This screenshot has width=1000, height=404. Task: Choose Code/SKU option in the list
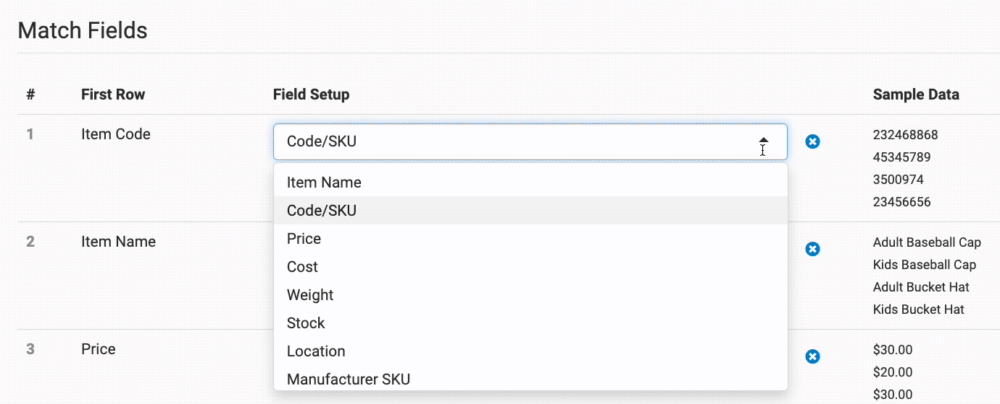(530, 211)
